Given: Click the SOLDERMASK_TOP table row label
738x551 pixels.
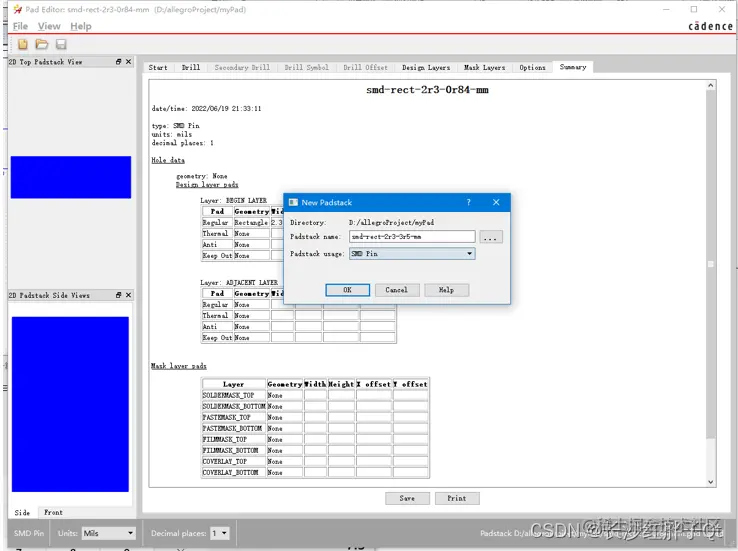Looking at the screenshot, I should 228,395.
